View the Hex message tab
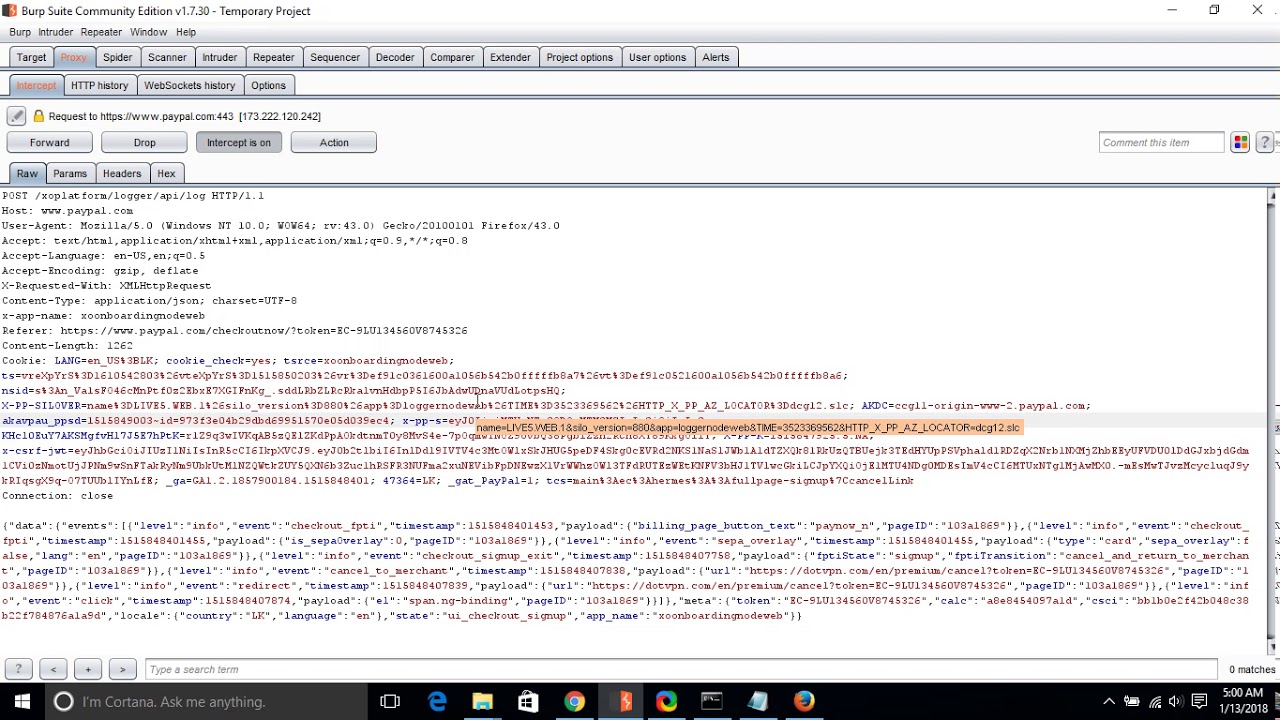 pos(166,173)
